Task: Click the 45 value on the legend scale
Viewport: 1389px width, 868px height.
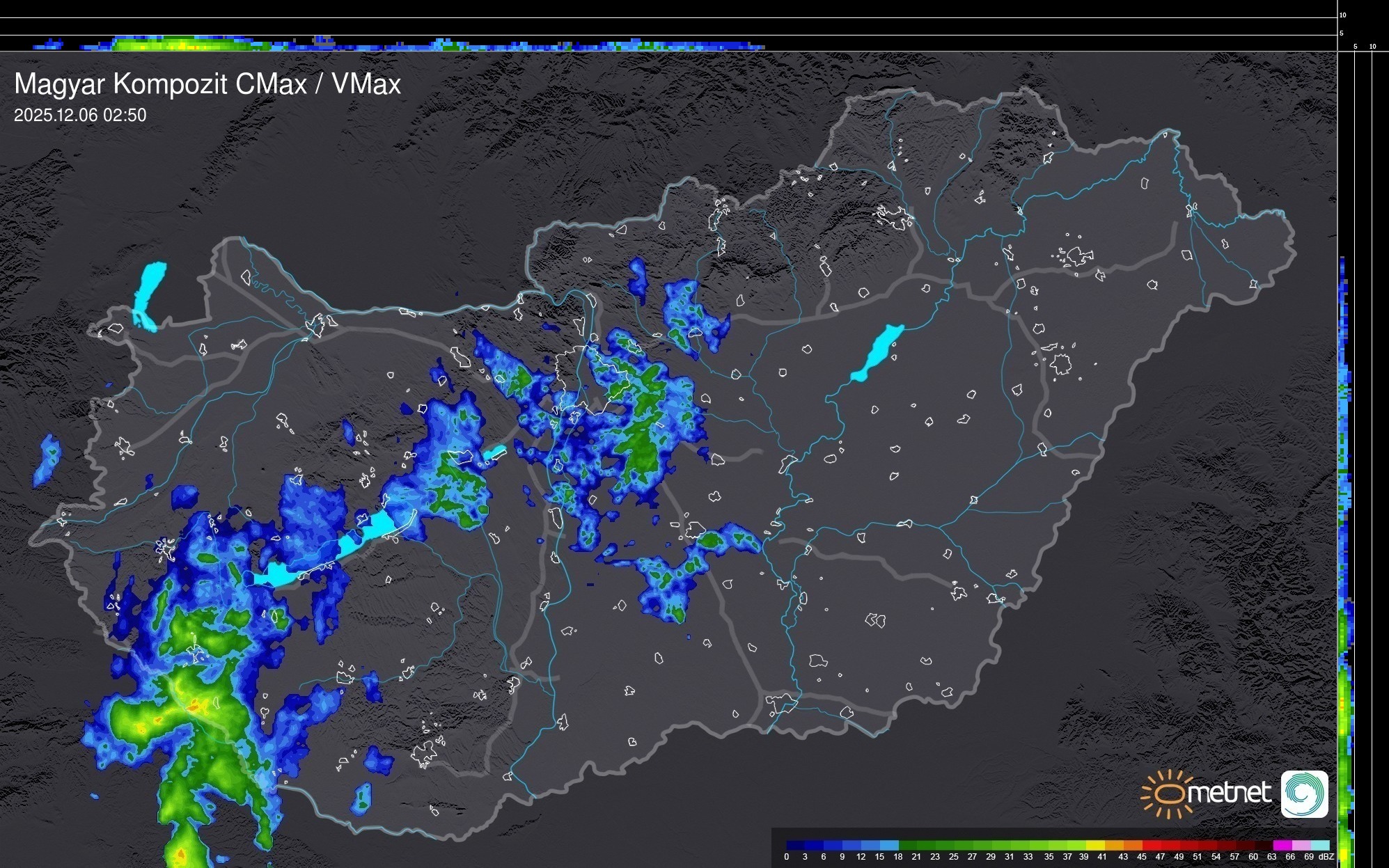Action: click(1141, 857)
